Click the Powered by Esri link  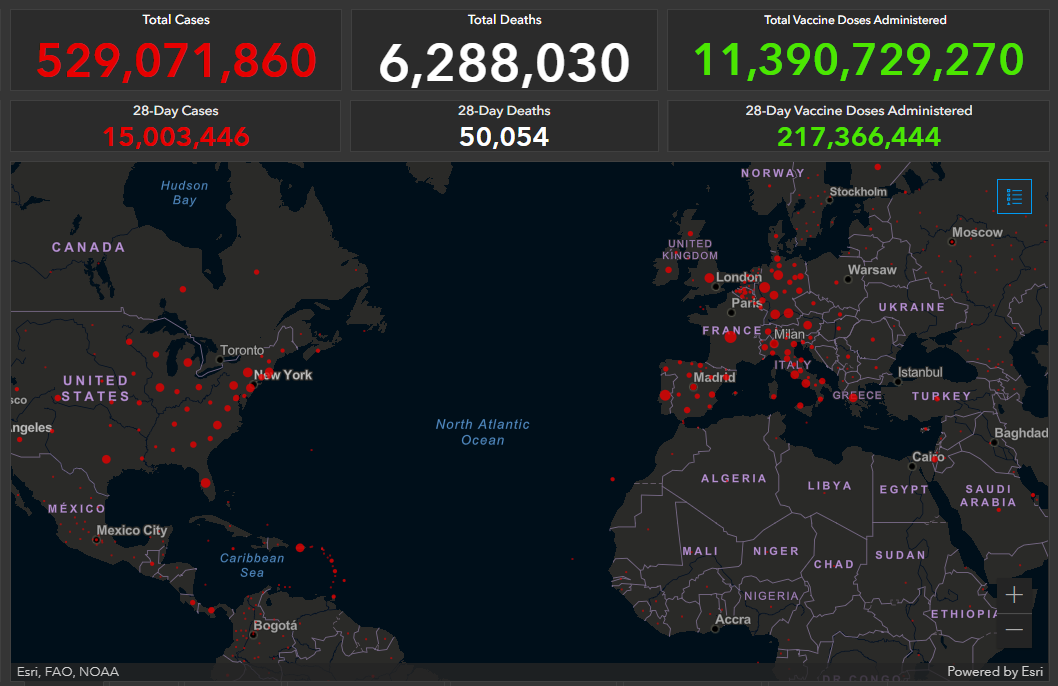pyautogui.click(x=995, y=672)
